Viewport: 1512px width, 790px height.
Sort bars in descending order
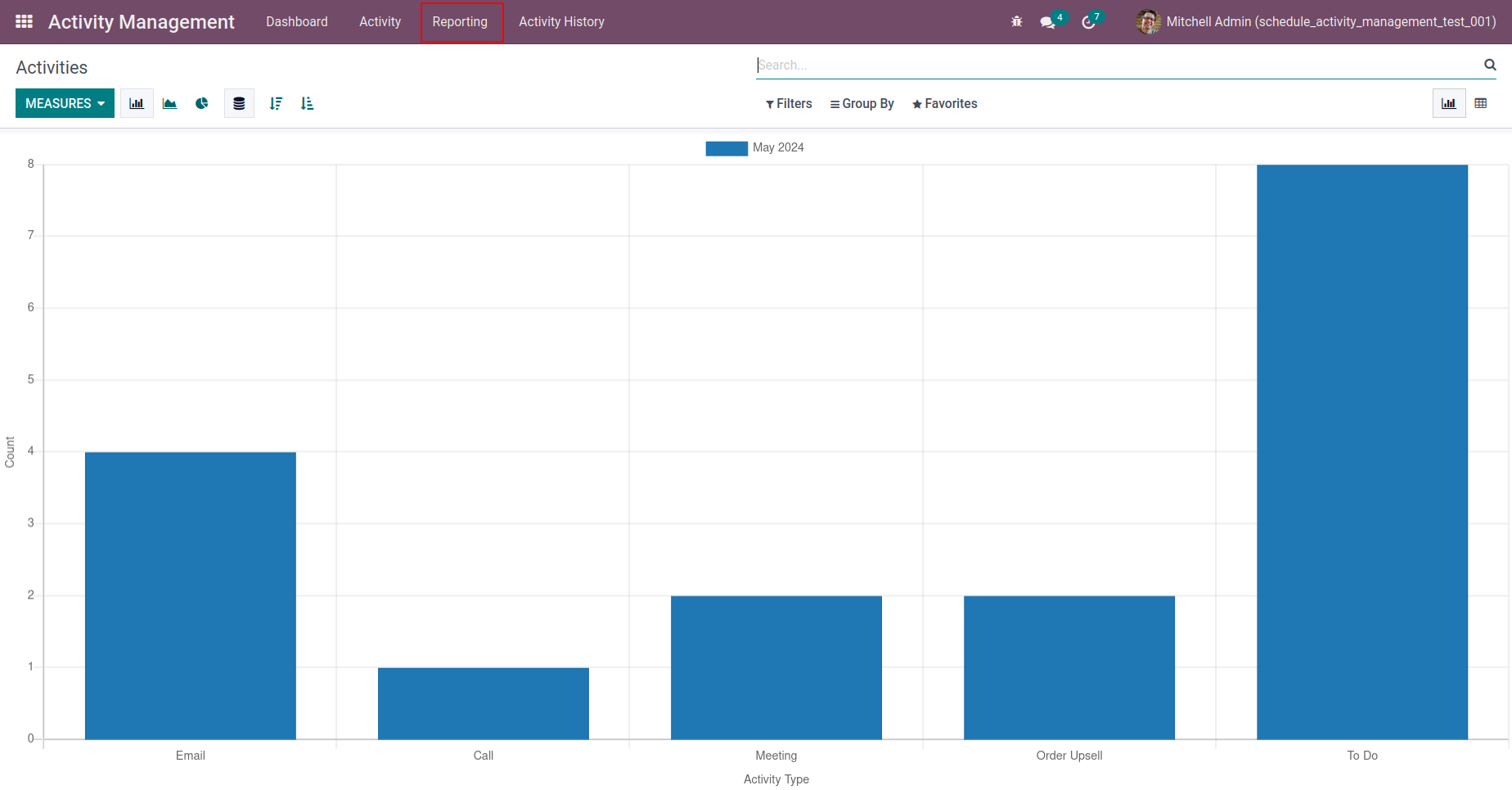pos(276,103)
